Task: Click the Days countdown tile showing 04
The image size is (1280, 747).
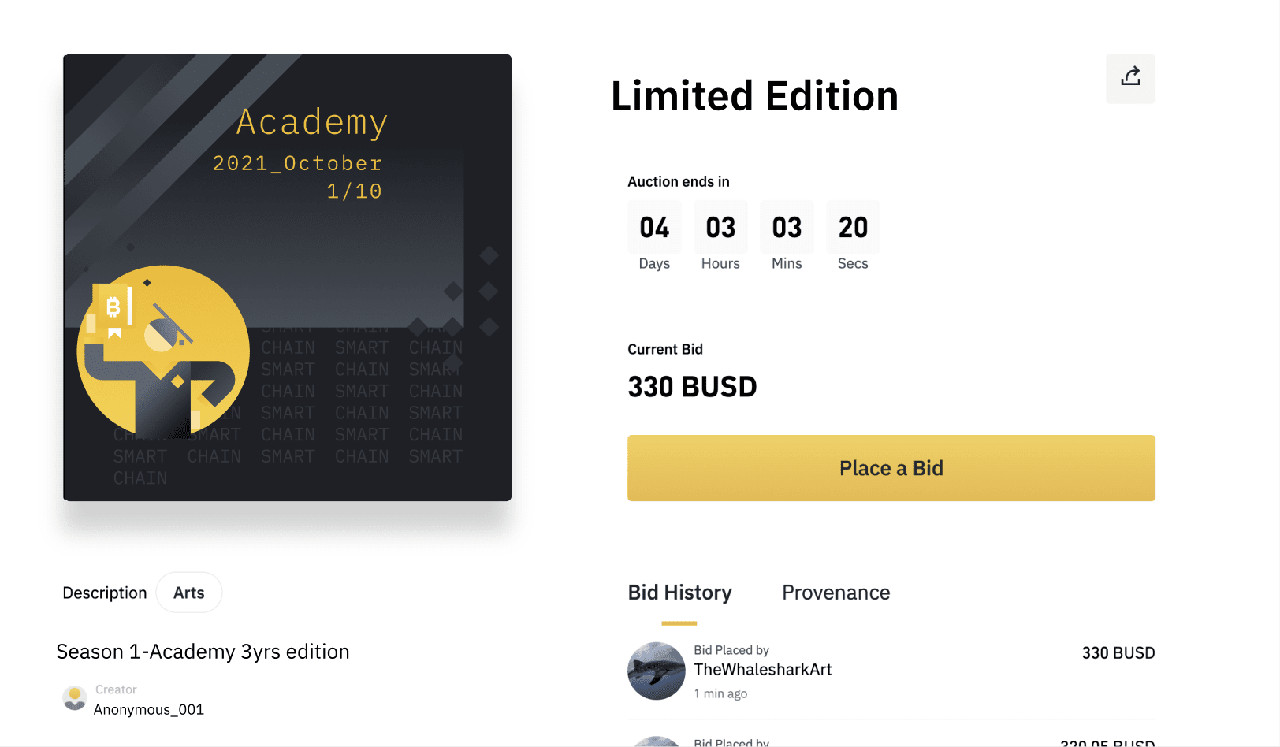Action: point(654,227)
